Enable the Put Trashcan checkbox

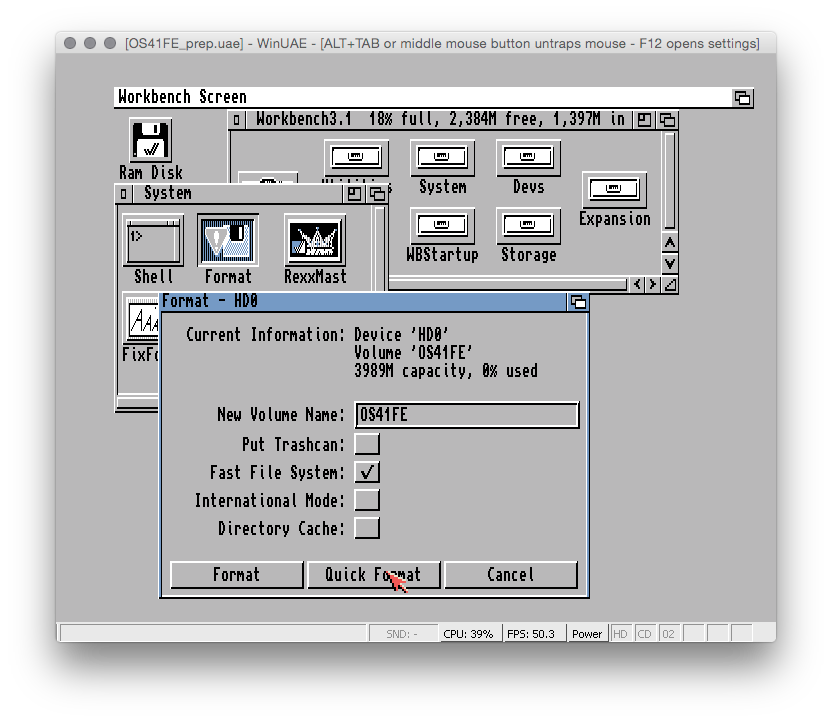(x=367, y=444)
